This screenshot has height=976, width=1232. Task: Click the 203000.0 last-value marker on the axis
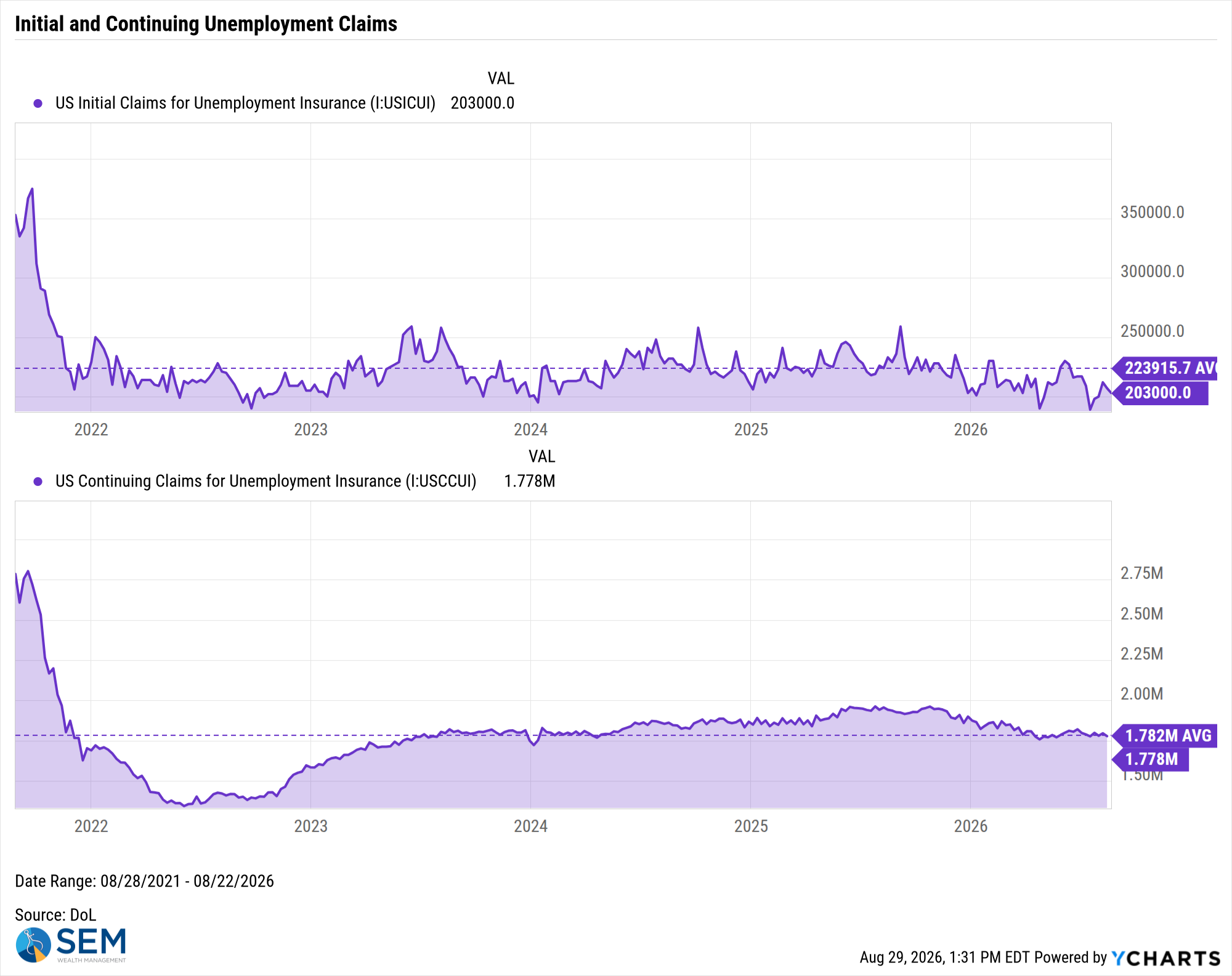pyautogui.click(x=1161, y=393)
